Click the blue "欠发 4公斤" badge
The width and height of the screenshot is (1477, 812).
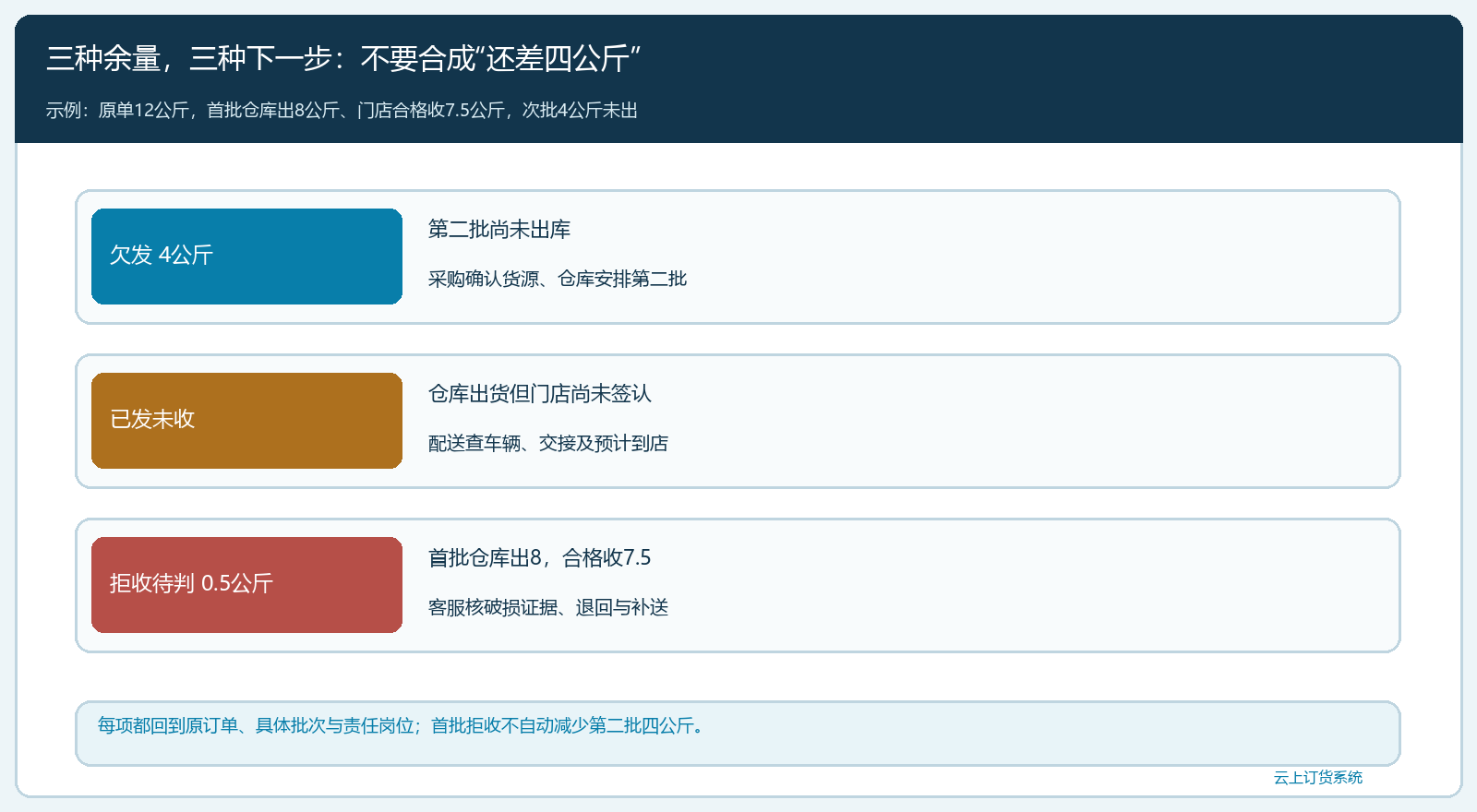(x=246, y=257)
